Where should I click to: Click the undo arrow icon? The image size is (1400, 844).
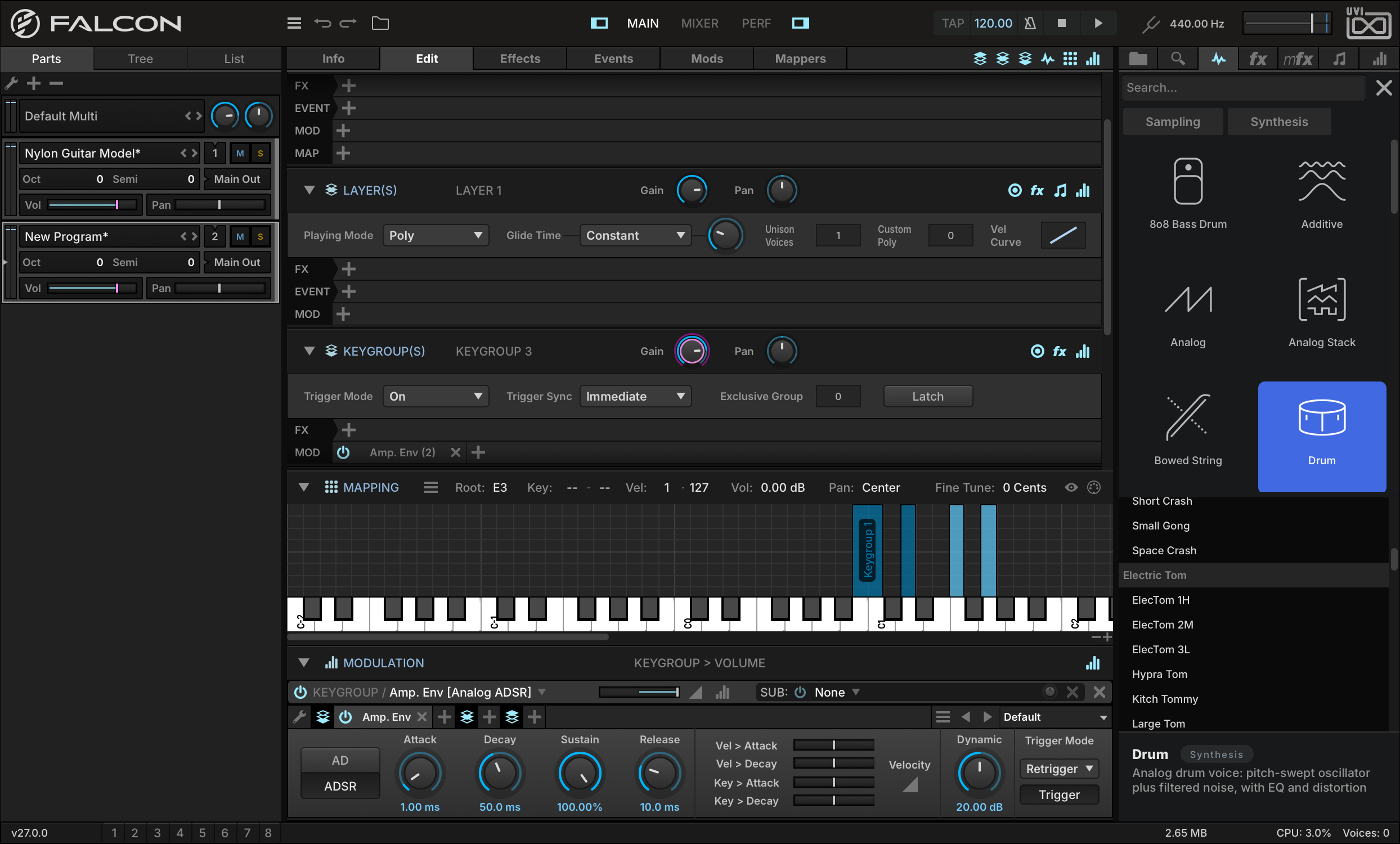[x=322, y=23]
